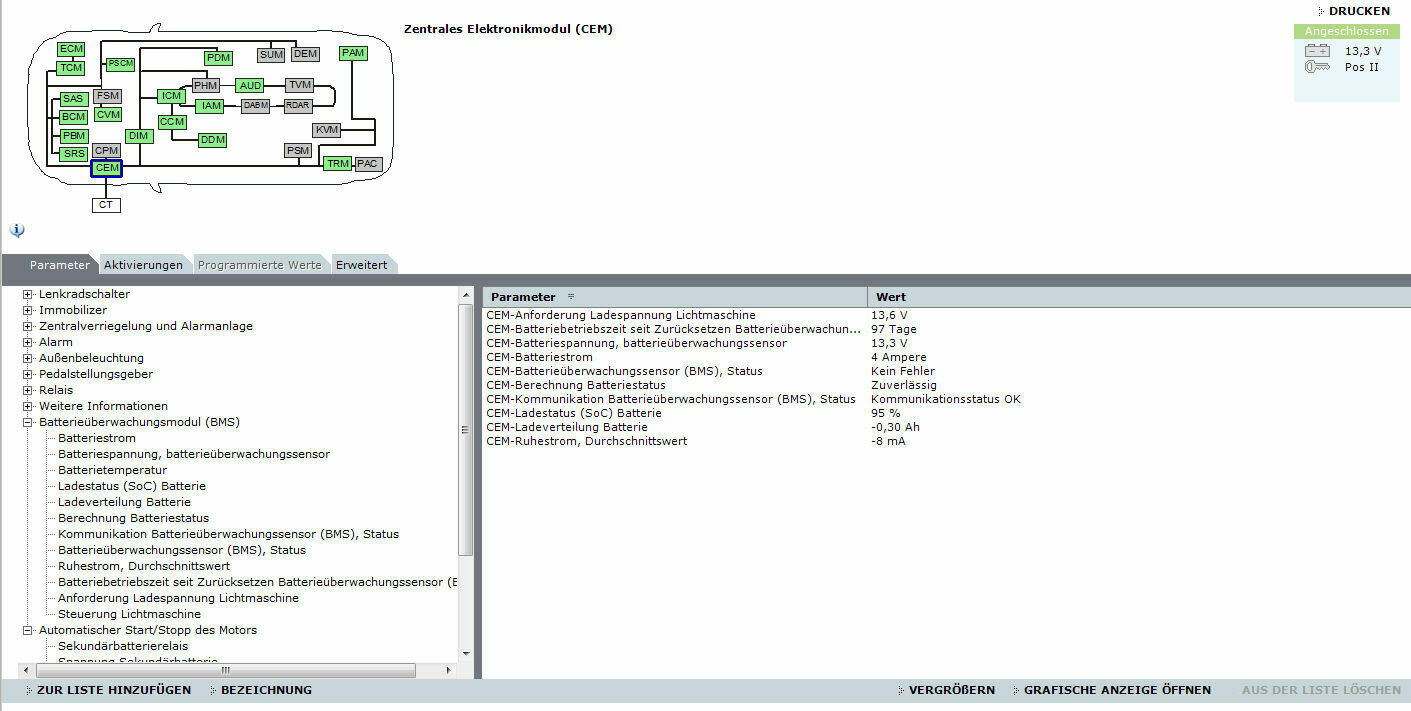Click the tree panel horizontal scrollbar
The height and width of the screenshot is (711, 1411).
click(x=225, y=670)
